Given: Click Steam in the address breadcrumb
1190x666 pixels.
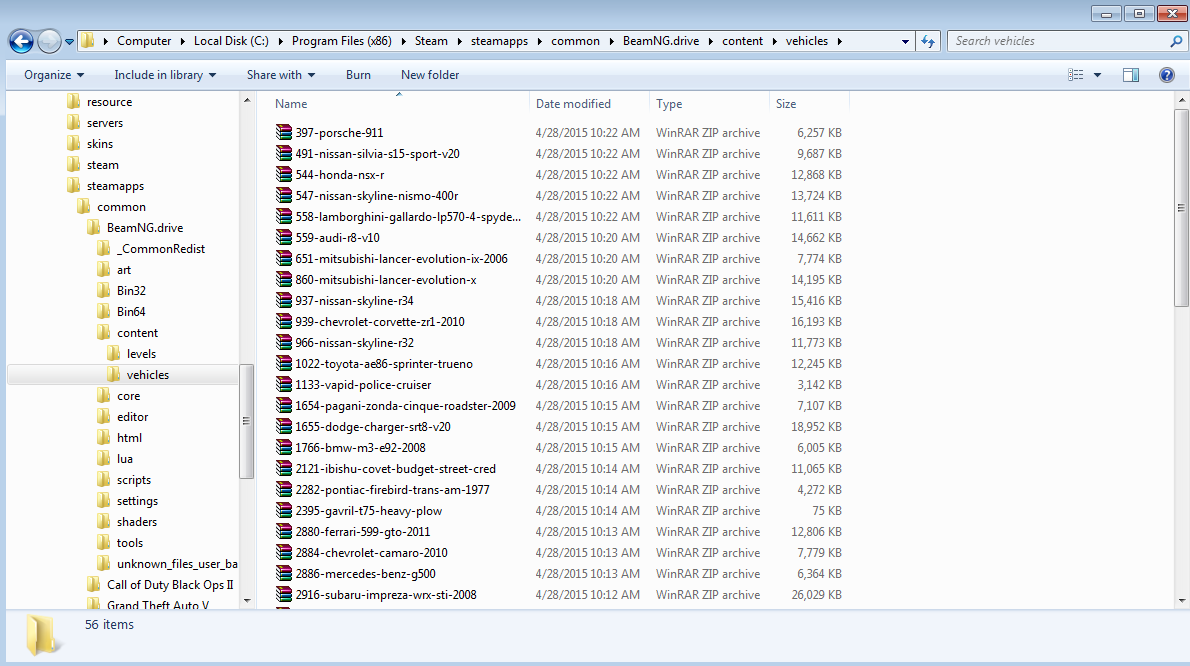Looking at the screenshot, I should (431, 41).
